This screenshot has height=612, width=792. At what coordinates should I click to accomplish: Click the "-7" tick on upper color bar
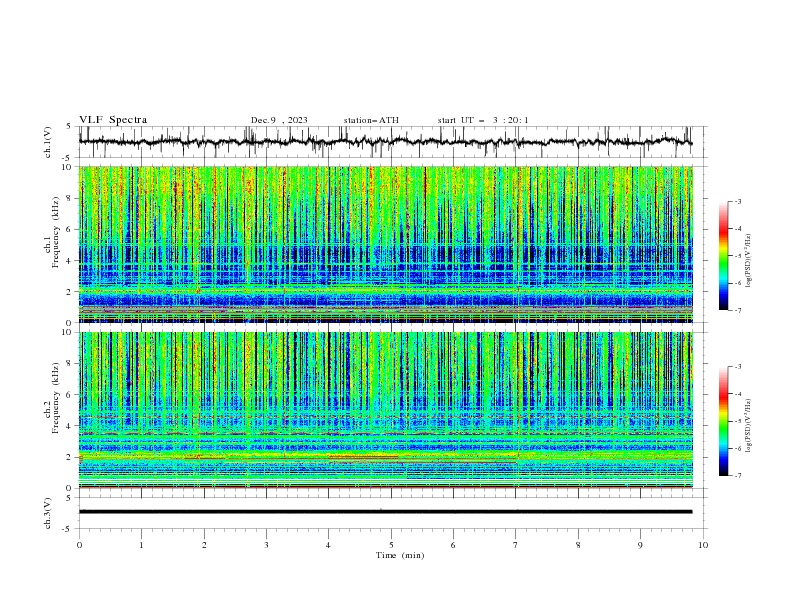pos(738,311)
